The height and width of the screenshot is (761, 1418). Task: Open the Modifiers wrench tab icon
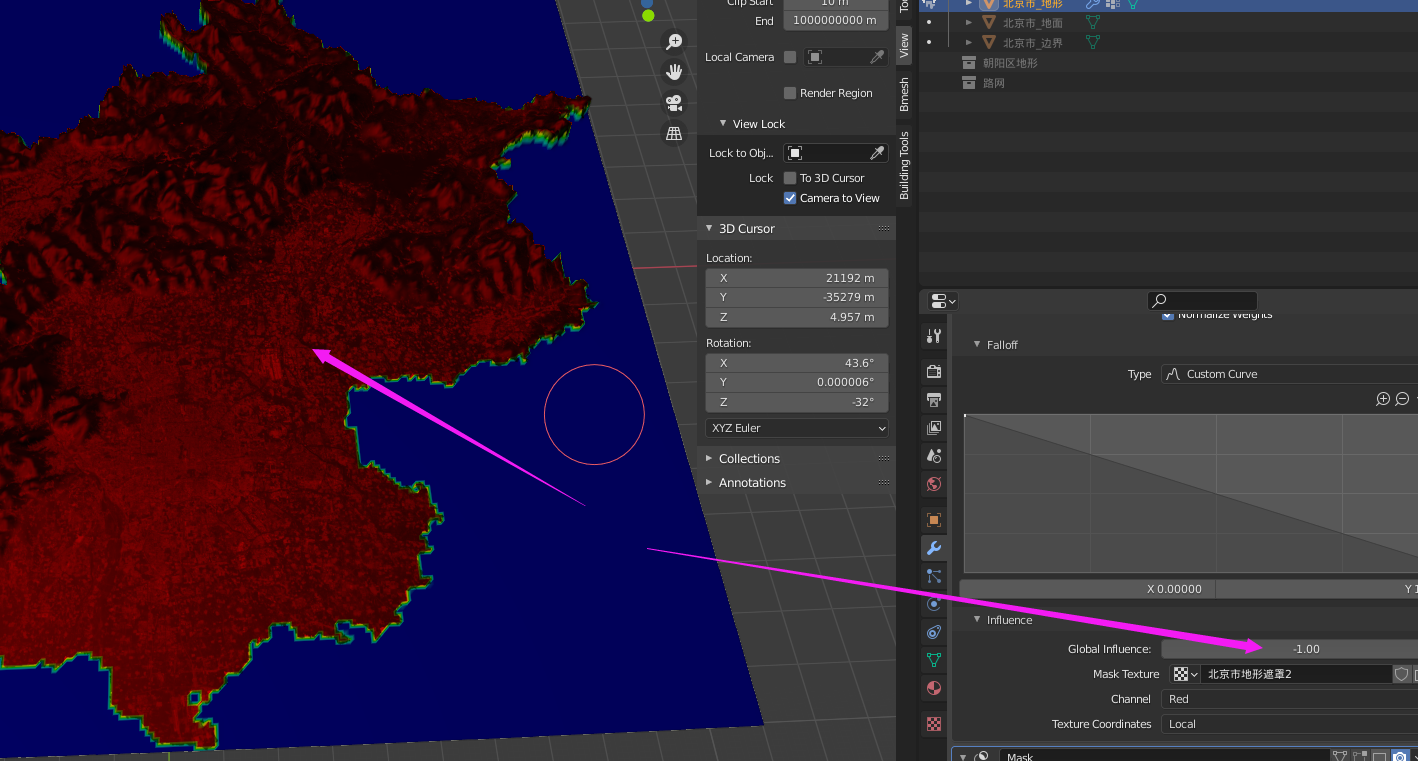tap(934, 548)
